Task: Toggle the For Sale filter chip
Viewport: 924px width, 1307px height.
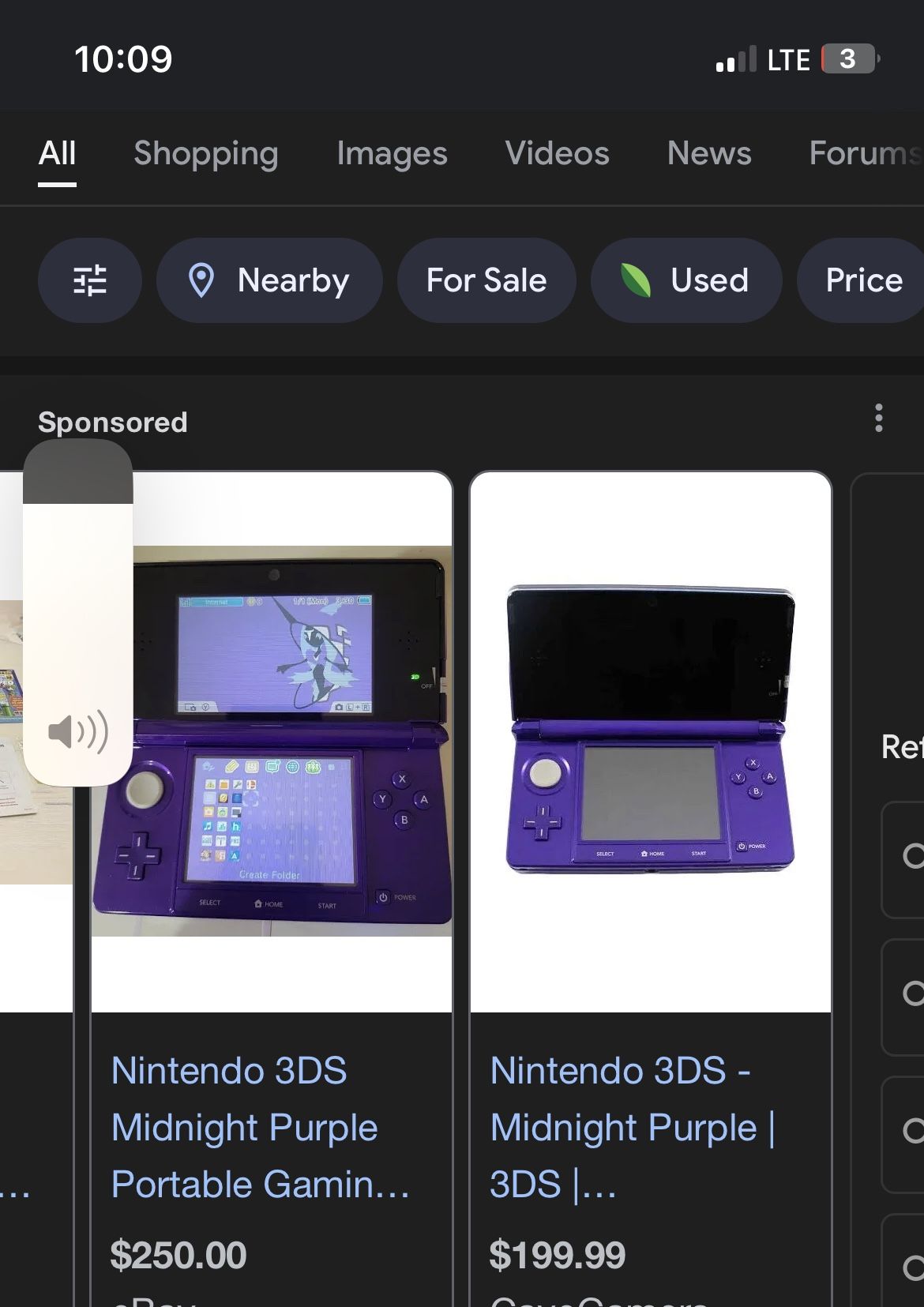Action: (x=486, y=280)
